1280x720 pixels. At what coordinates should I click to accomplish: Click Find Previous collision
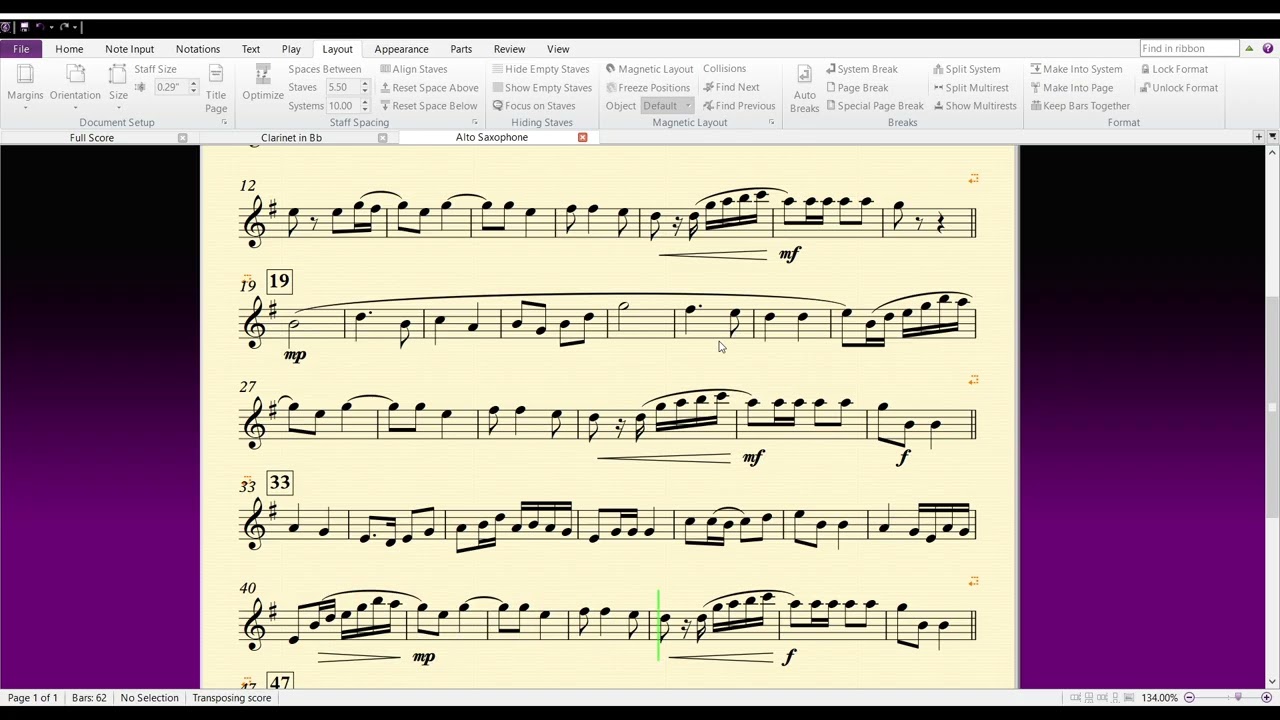click(x=739, y=105)
